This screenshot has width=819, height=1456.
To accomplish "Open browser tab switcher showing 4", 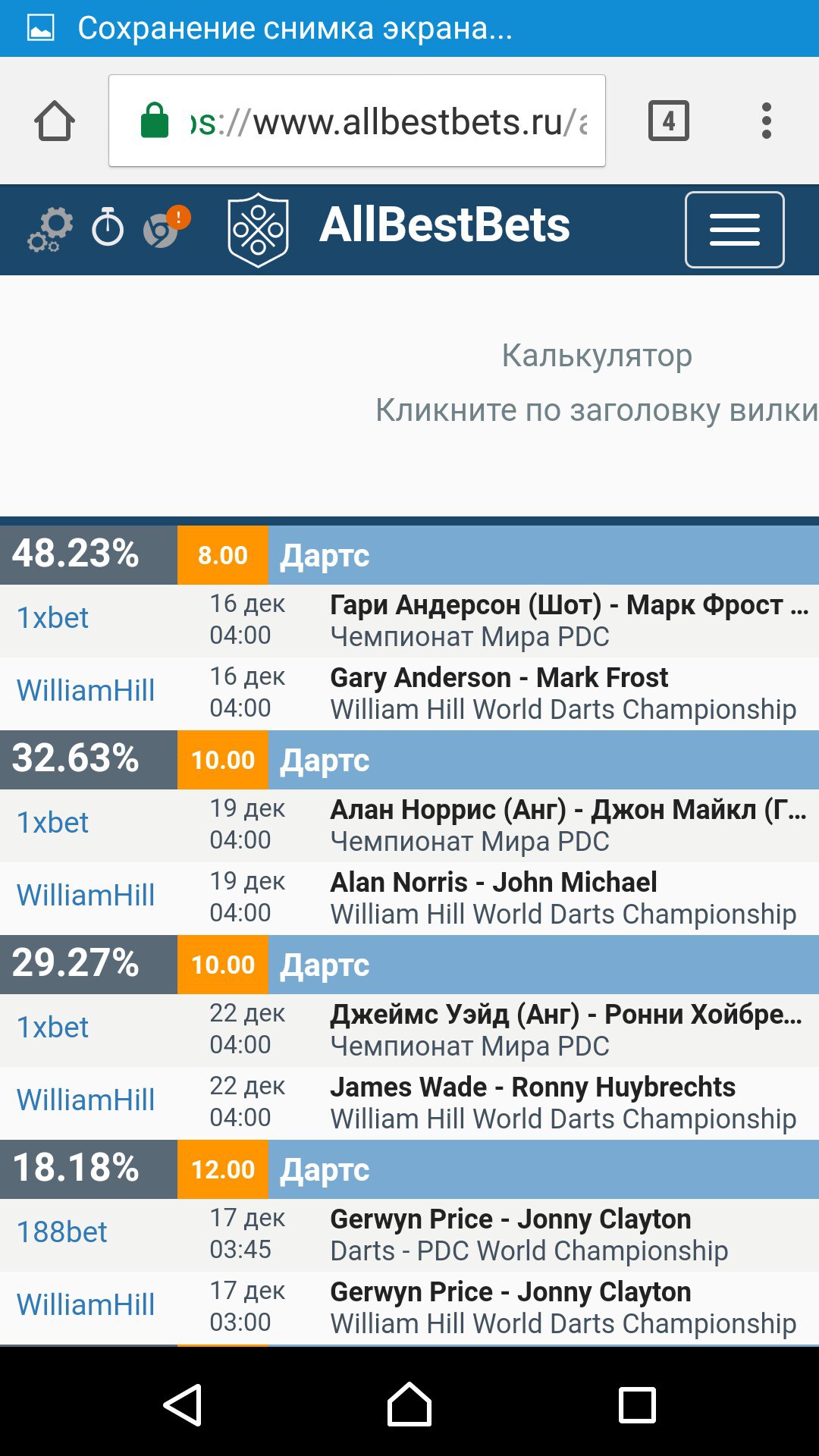I will (x=668, y=121).
